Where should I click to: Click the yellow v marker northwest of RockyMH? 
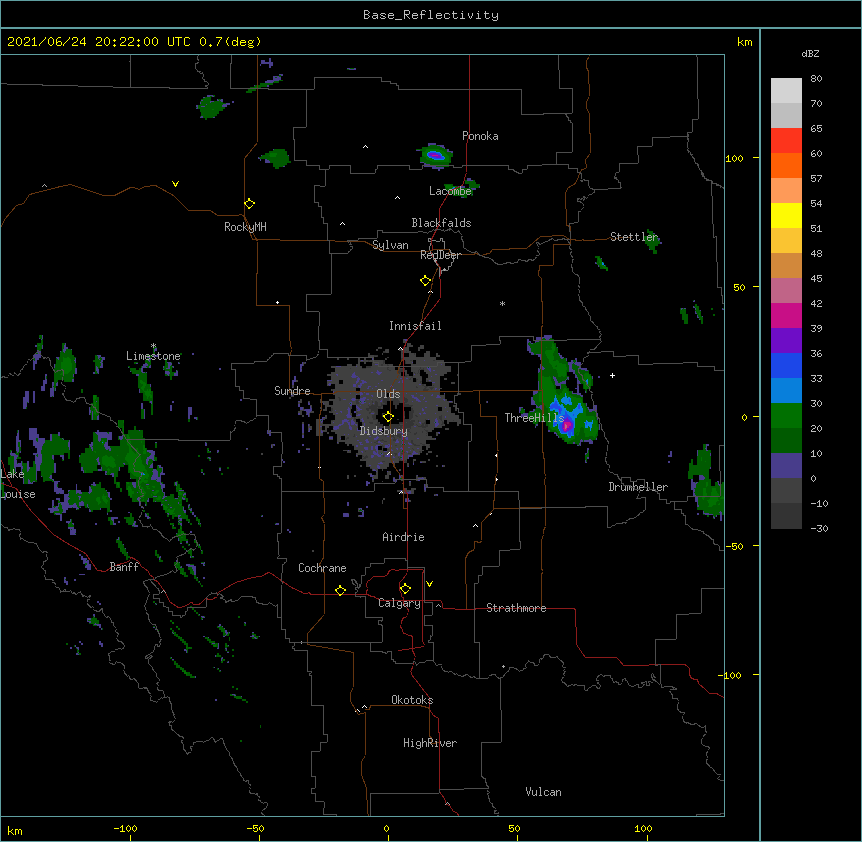coord(175,184)
